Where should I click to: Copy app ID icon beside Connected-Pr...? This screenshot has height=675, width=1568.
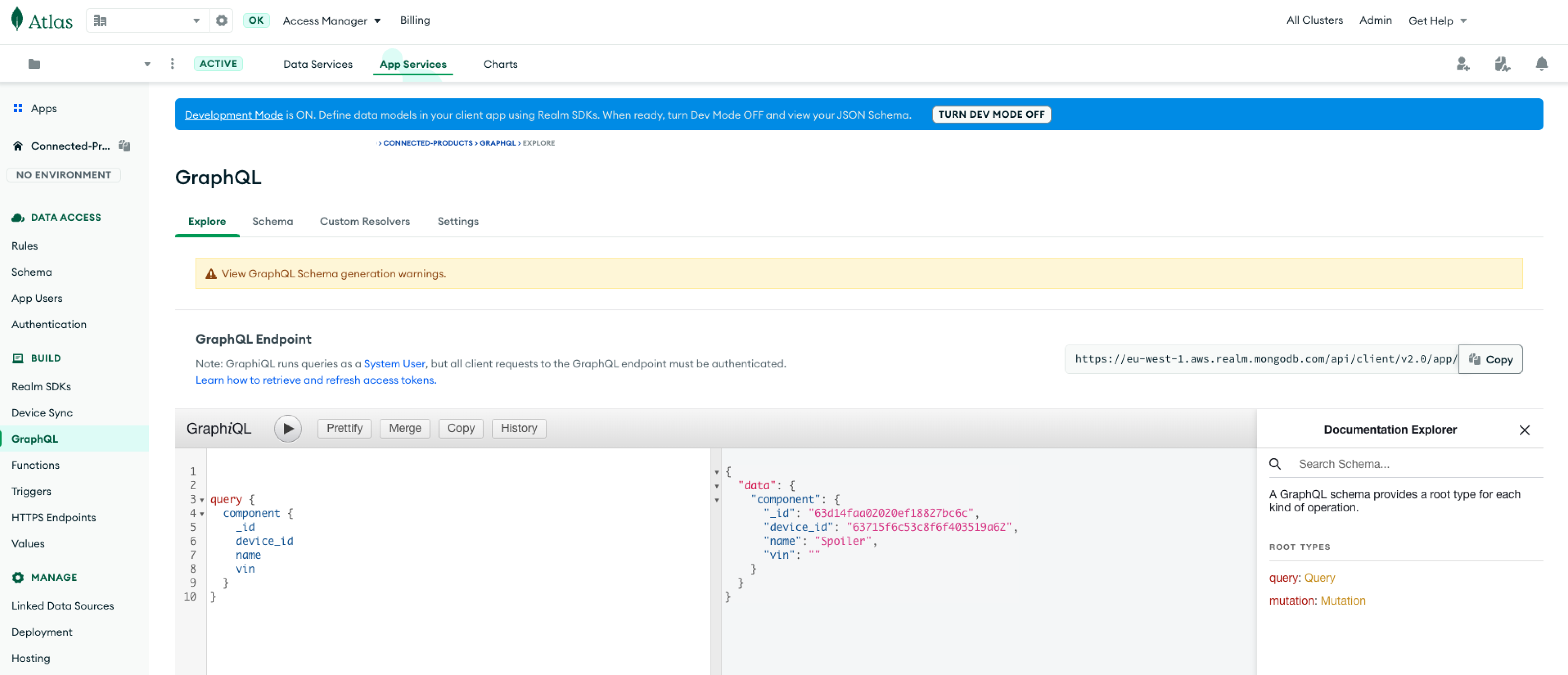tap(124, 146)
